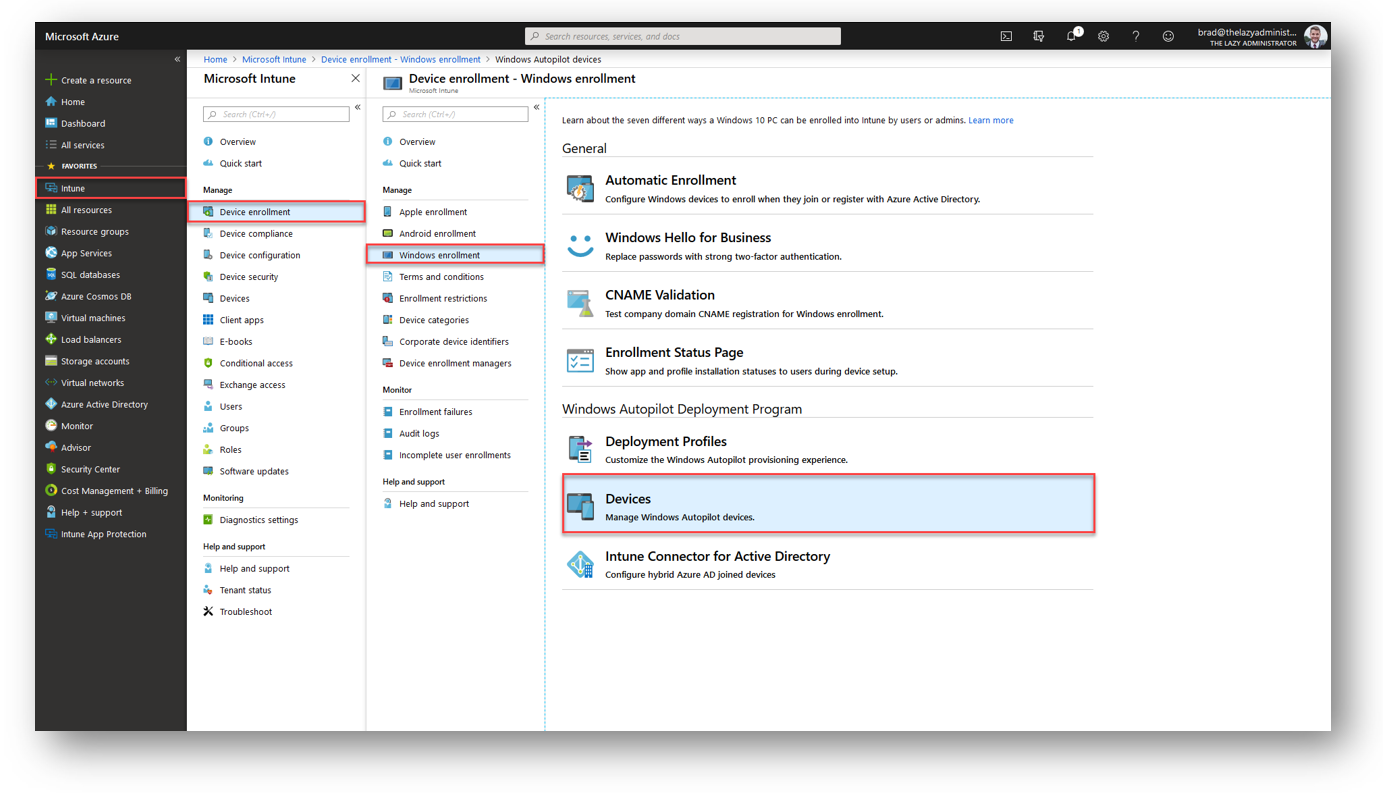Click Azure Cosmos DB sidebar icon

pos(51,296)
